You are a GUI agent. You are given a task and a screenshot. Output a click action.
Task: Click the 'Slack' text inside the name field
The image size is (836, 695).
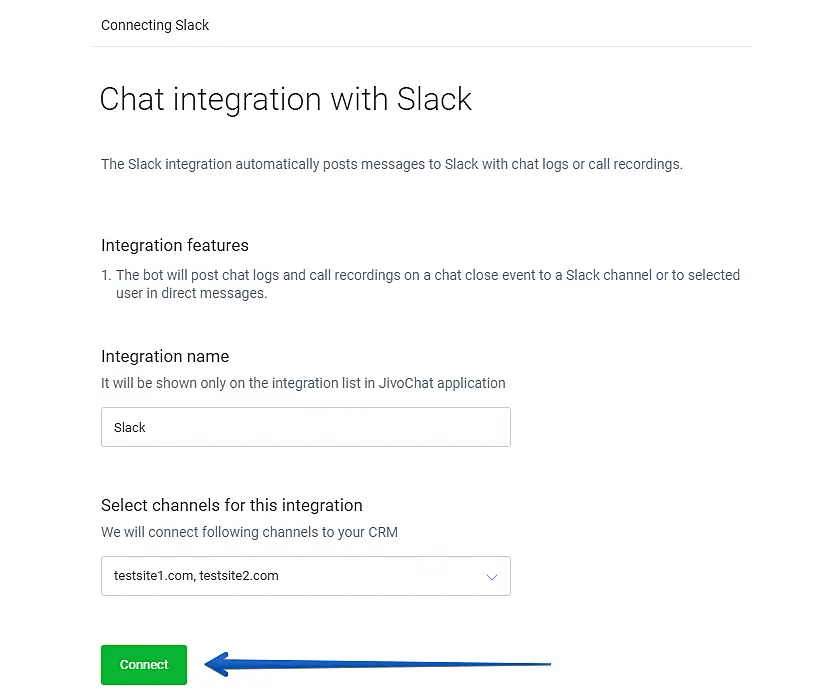(x=130, y=427)
